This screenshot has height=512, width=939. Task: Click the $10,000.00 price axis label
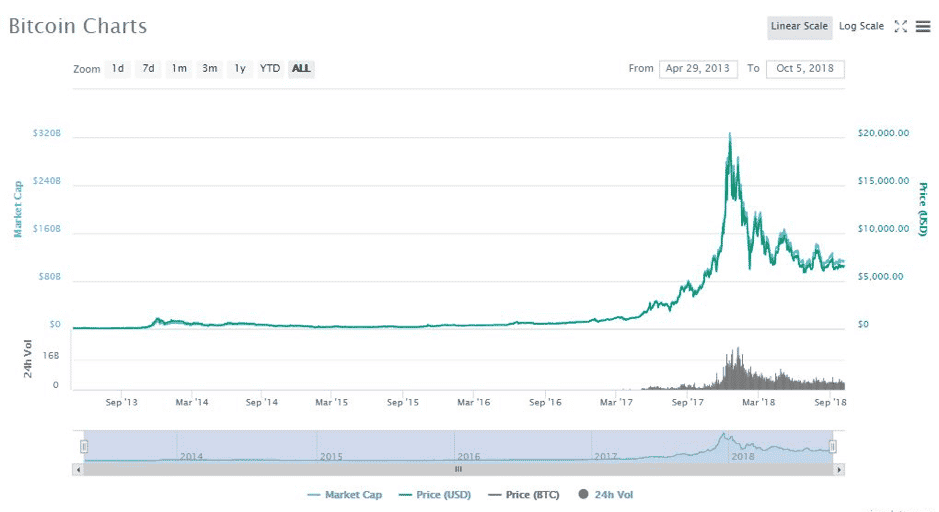pos(883,229)
